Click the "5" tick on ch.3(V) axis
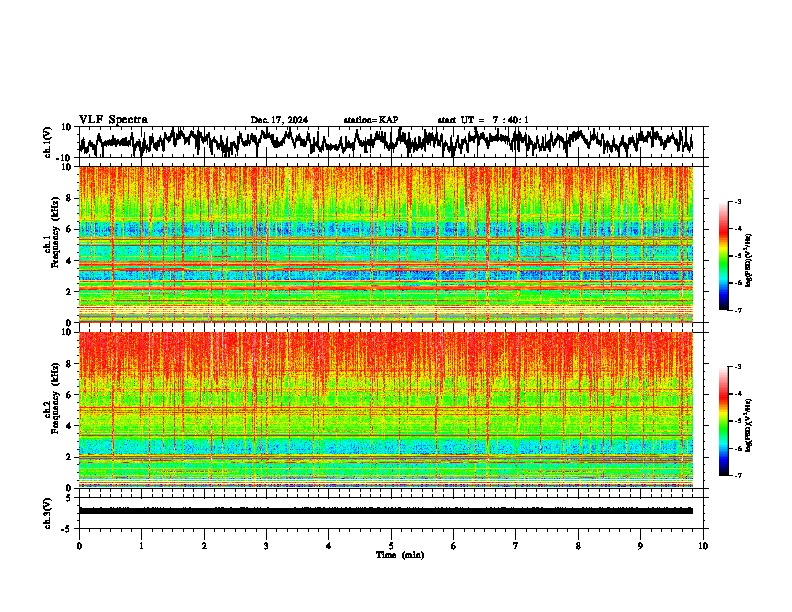The height and width of the screenshot is (612, 792). [x=69, y=498]
